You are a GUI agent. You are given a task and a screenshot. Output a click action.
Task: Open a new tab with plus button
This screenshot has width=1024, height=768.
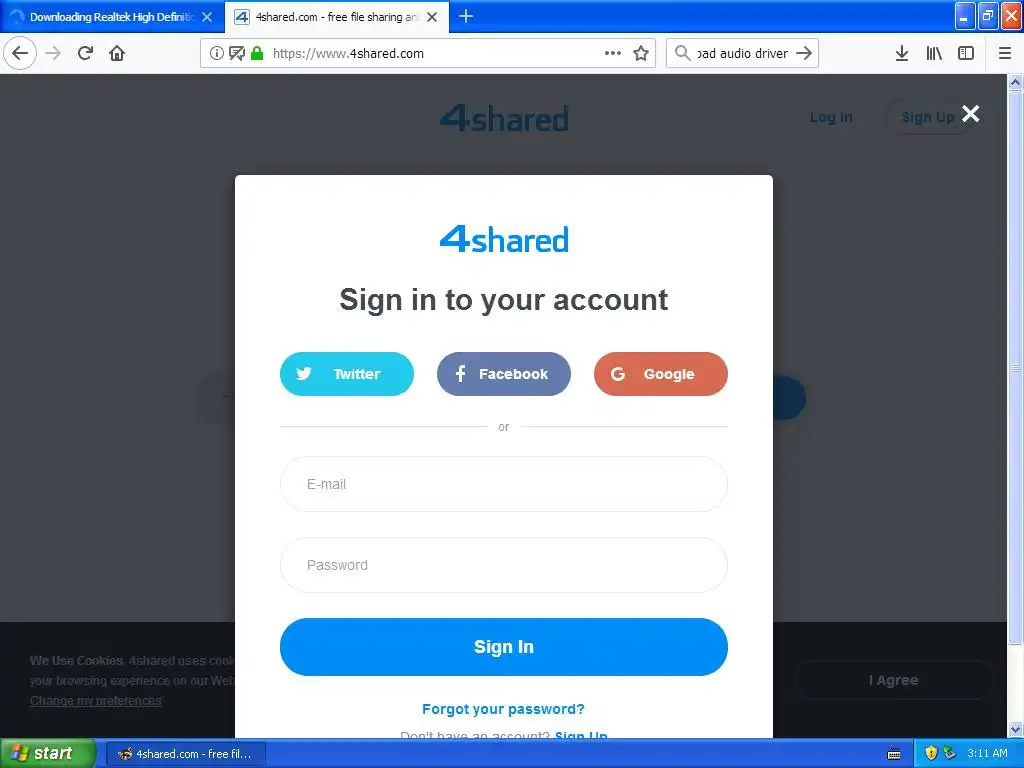coord(466,16)
